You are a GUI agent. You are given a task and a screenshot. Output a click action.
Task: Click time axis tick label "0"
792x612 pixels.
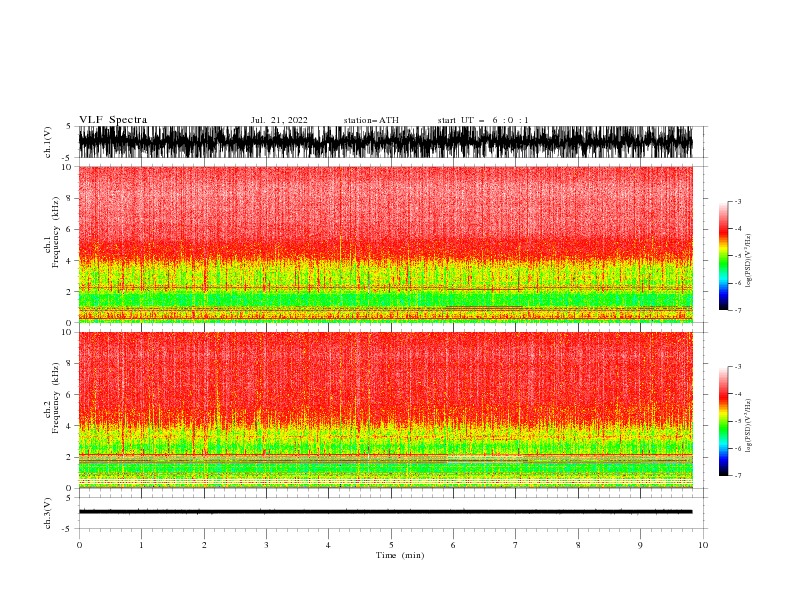pyautogui.click(x=79, y=545)
